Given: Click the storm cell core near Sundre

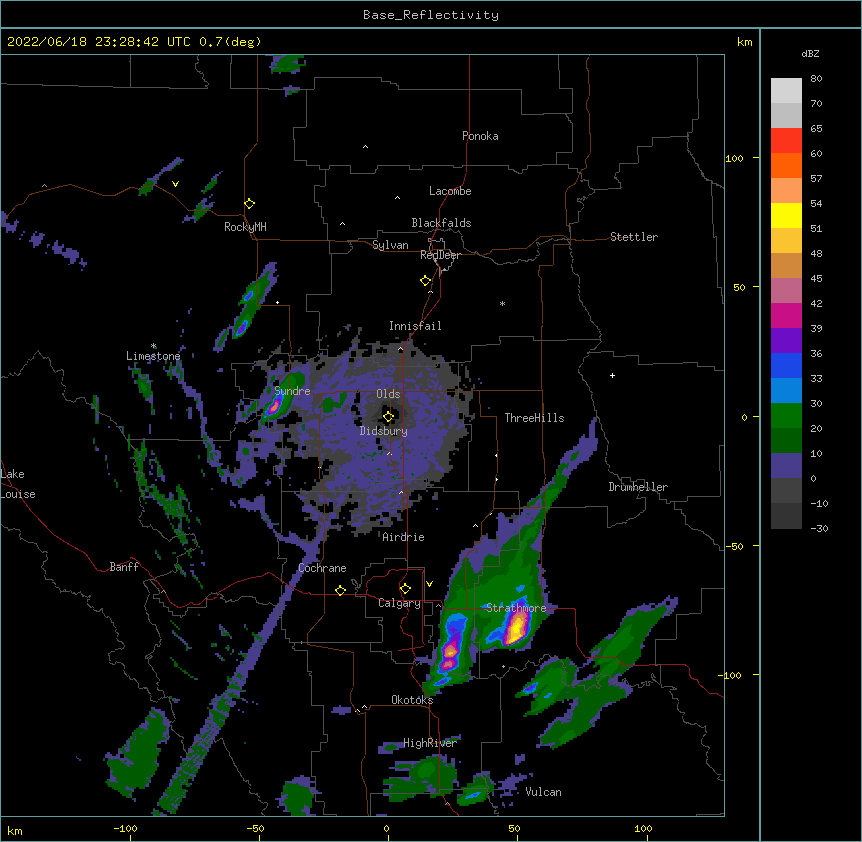Looking at the screenshot, I should coord(273,407).
